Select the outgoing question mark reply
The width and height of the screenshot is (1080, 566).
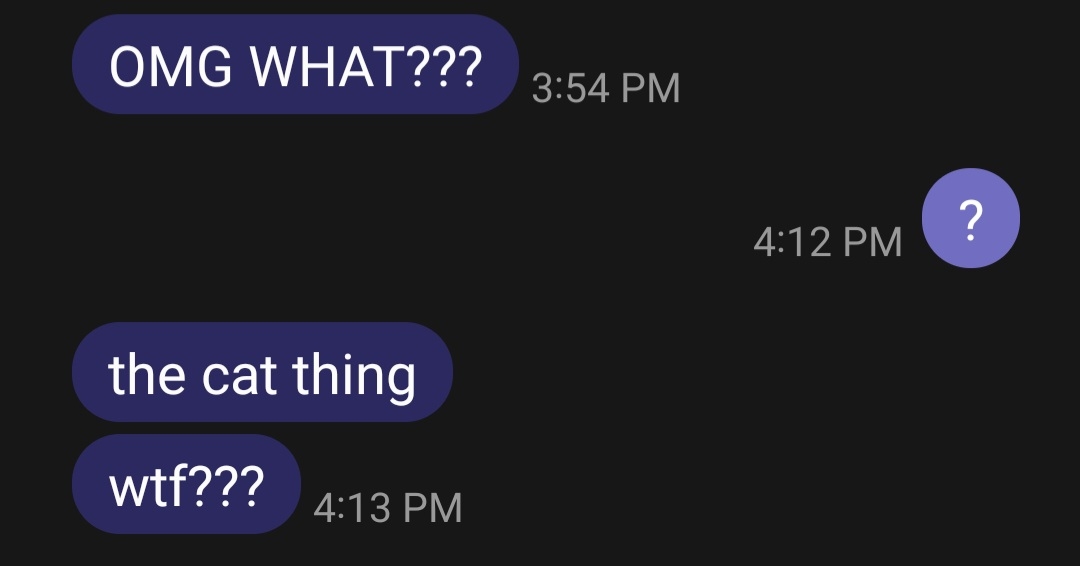pos(970,219)
